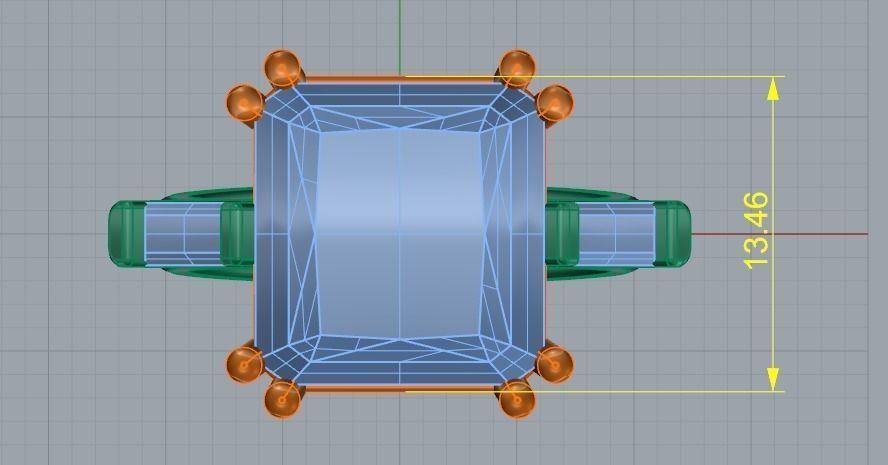Pick the right baguette side stone

point(617,233)
